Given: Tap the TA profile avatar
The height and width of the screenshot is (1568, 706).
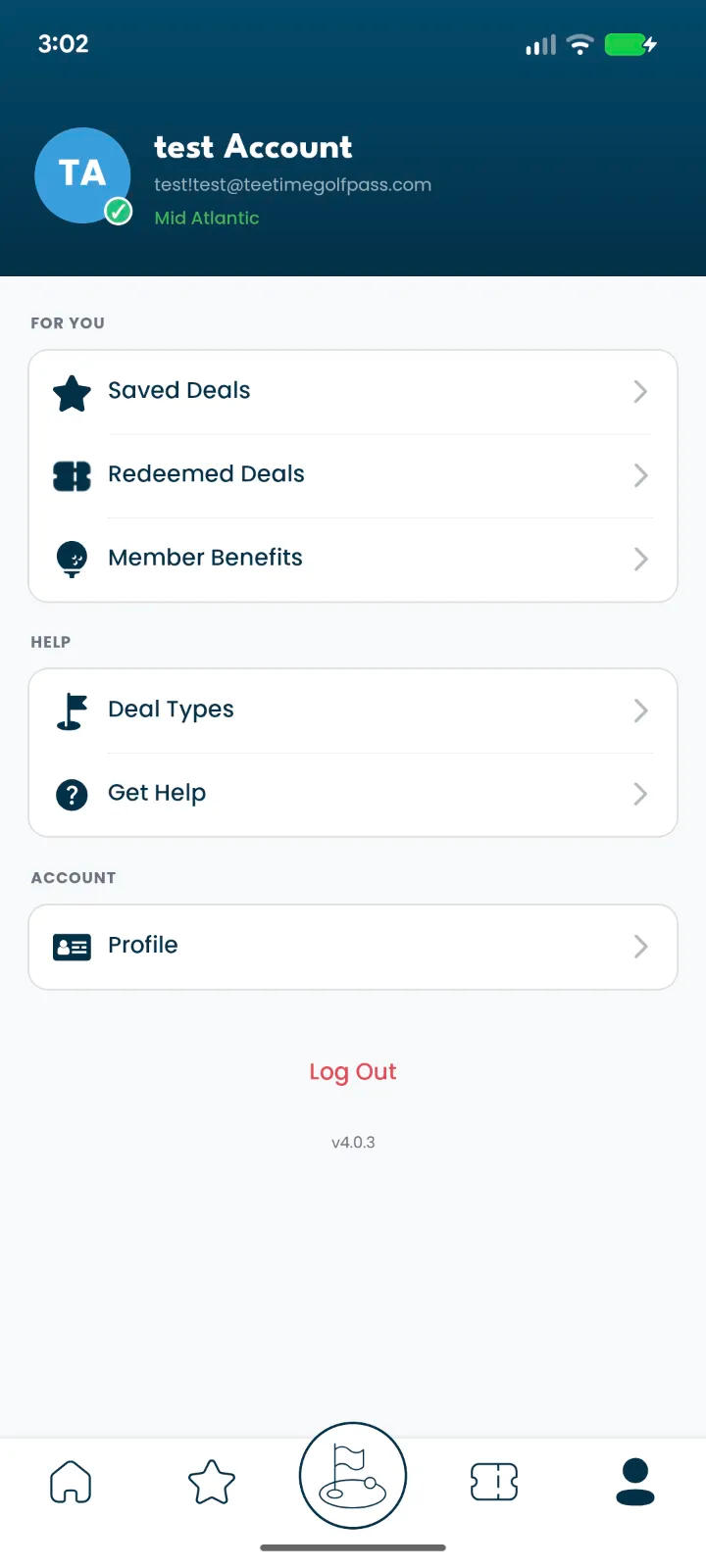Looking at the screenshot, I should [82, 174].
